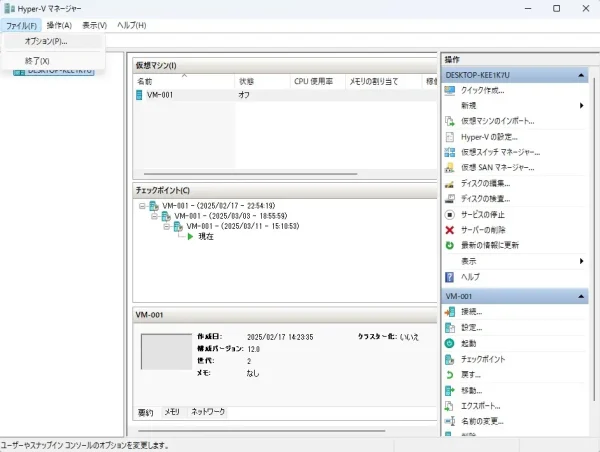Click サービスの停止 action link
The width and height of the screenshot is (600, 452).
coord(483,215)
